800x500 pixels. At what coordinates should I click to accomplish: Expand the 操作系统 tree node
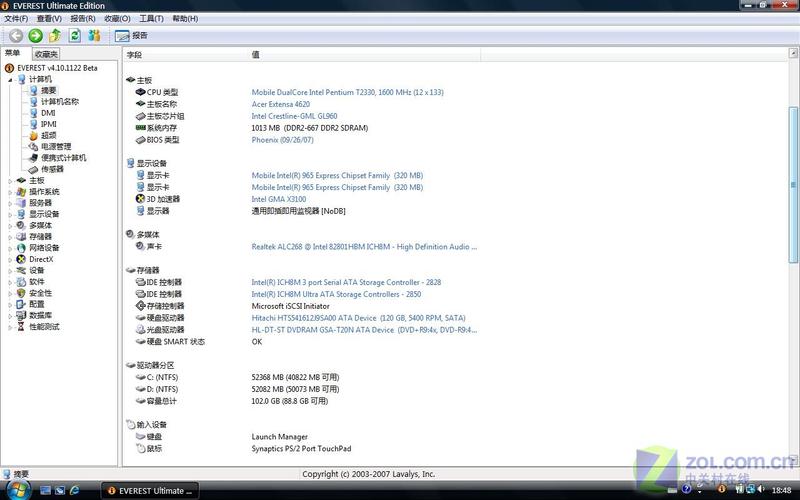coord(10,192)
